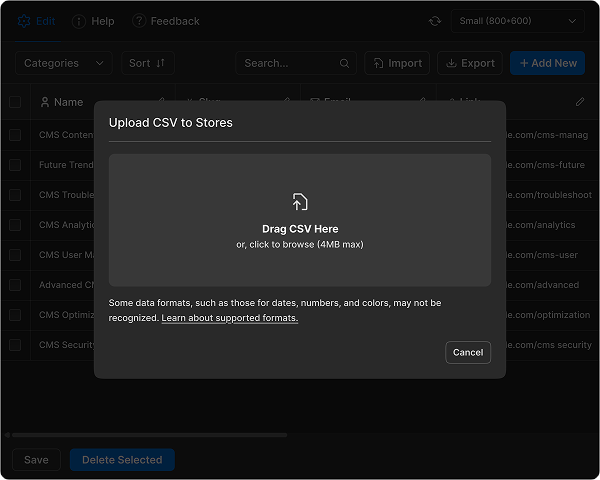Click the link cell ending analytics

point(540,225)
